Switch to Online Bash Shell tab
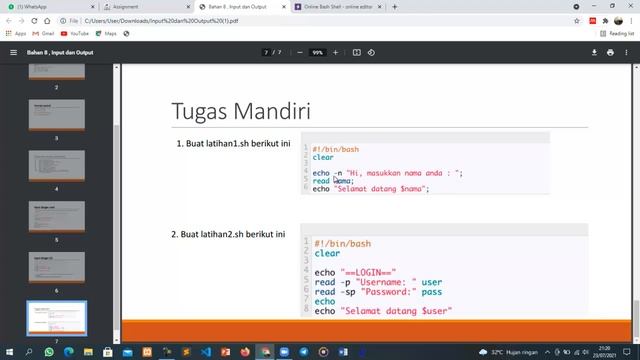Screen dimensions: 640x360 tap(338, 7)
